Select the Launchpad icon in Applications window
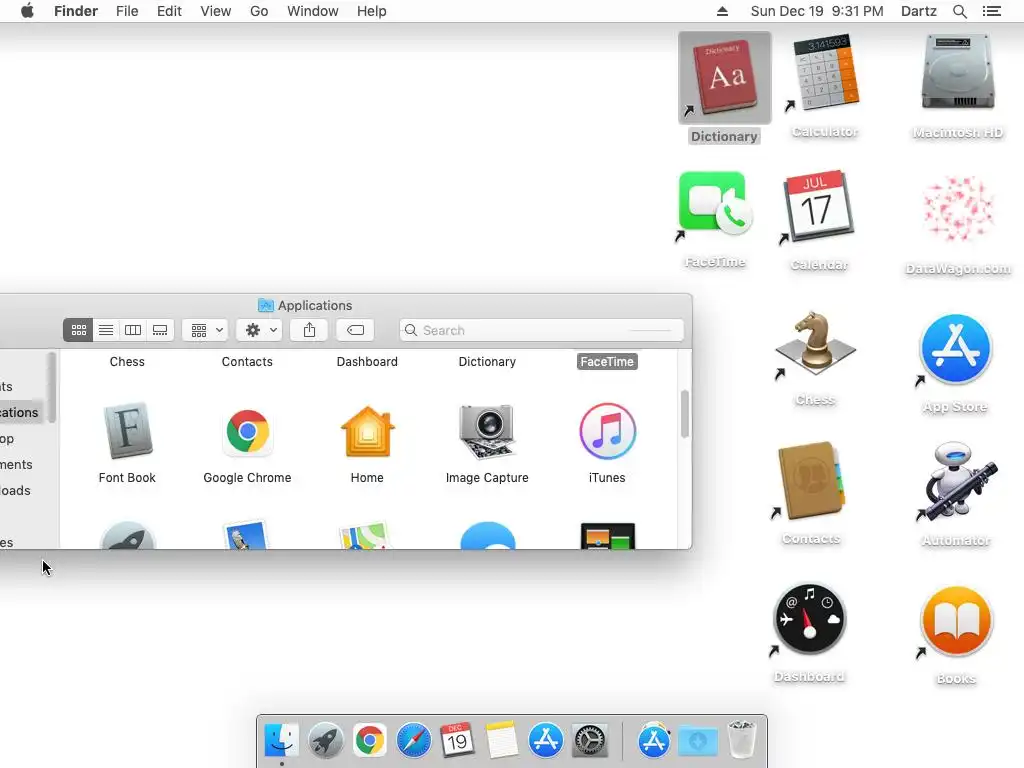The width and height of the screenshot is (1024, 768). [127, 536]
